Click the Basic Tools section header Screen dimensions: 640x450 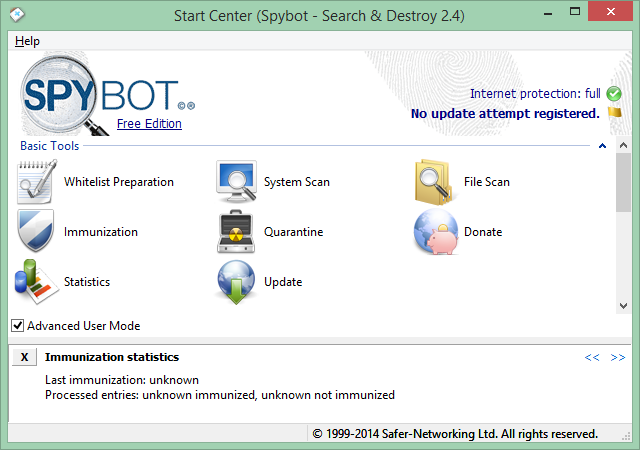(49, 146)
